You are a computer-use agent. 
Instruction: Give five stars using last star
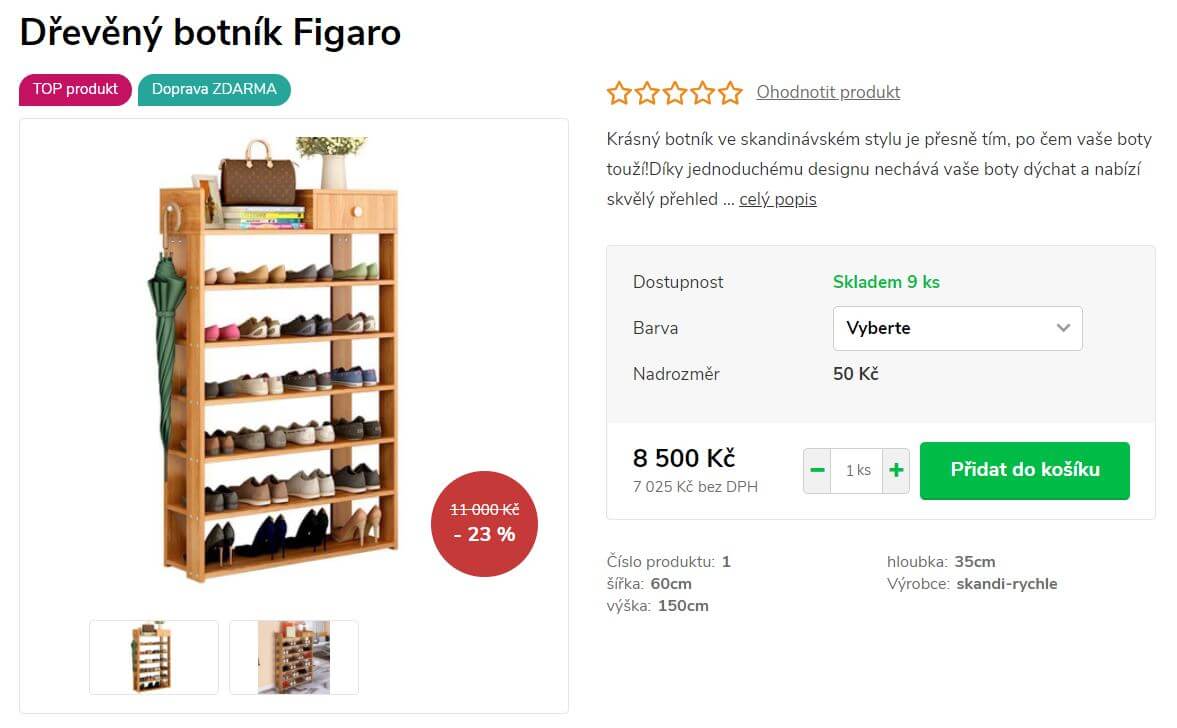730,92
